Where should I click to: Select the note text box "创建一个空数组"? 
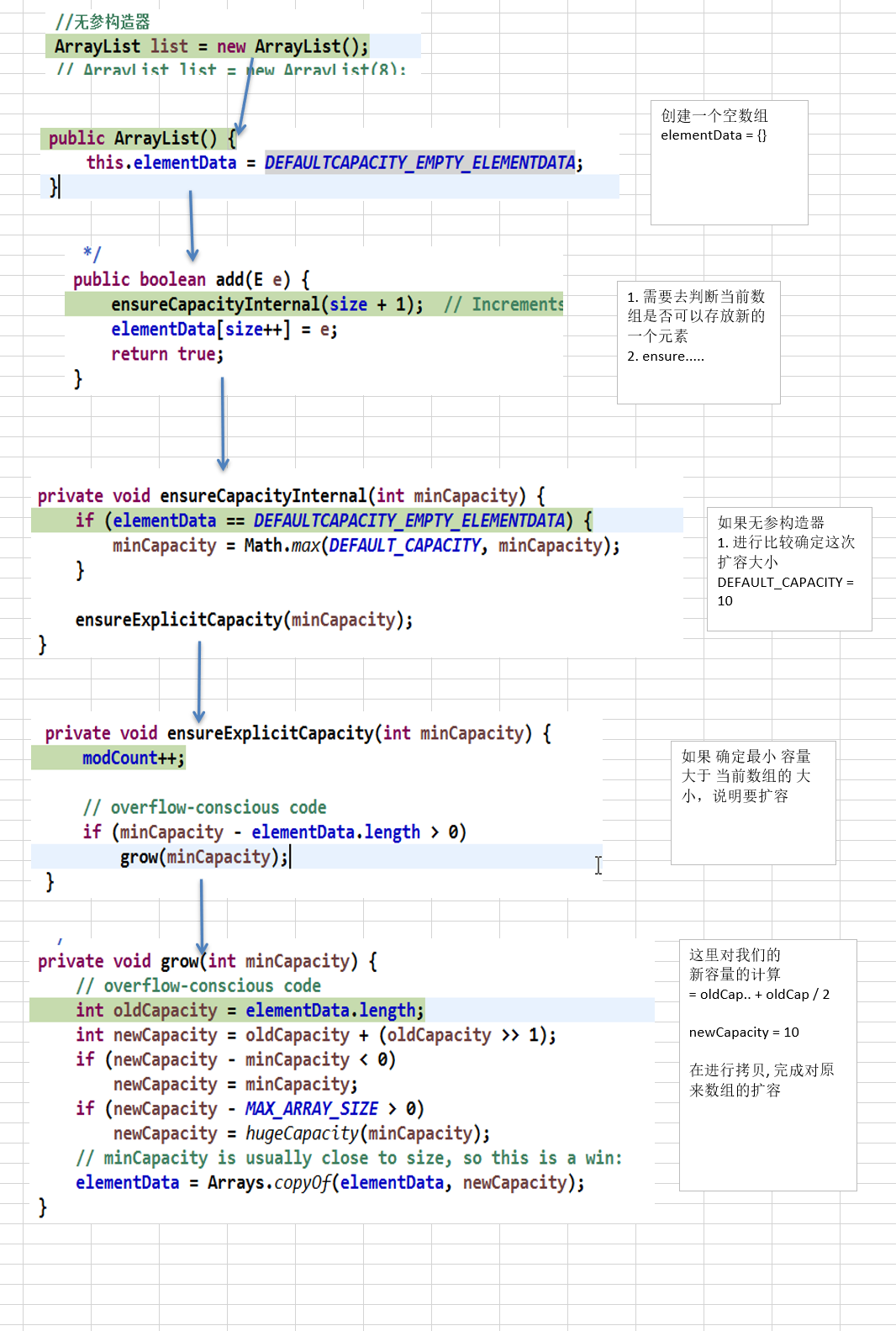pos(730,162)
